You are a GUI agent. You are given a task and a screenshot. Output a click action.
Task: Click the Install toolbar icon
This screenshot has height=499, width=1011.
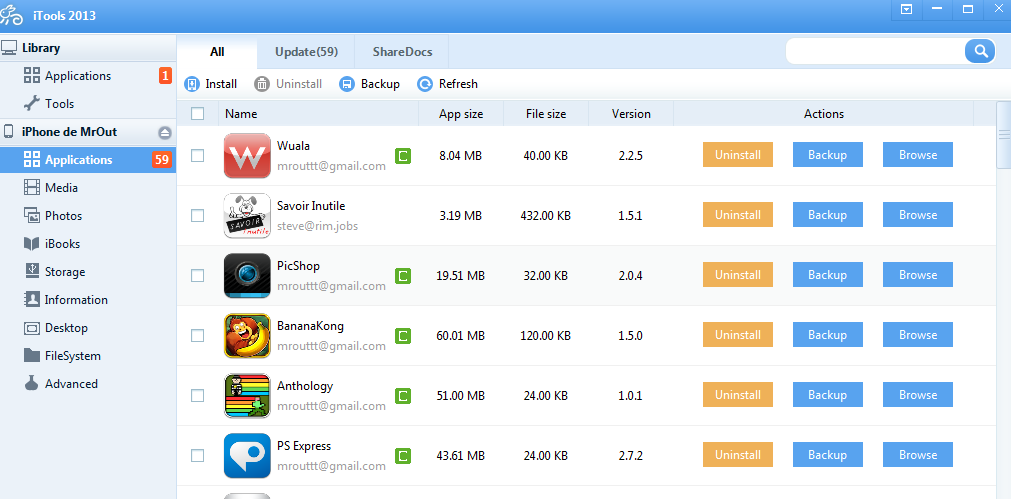point(192,84)
